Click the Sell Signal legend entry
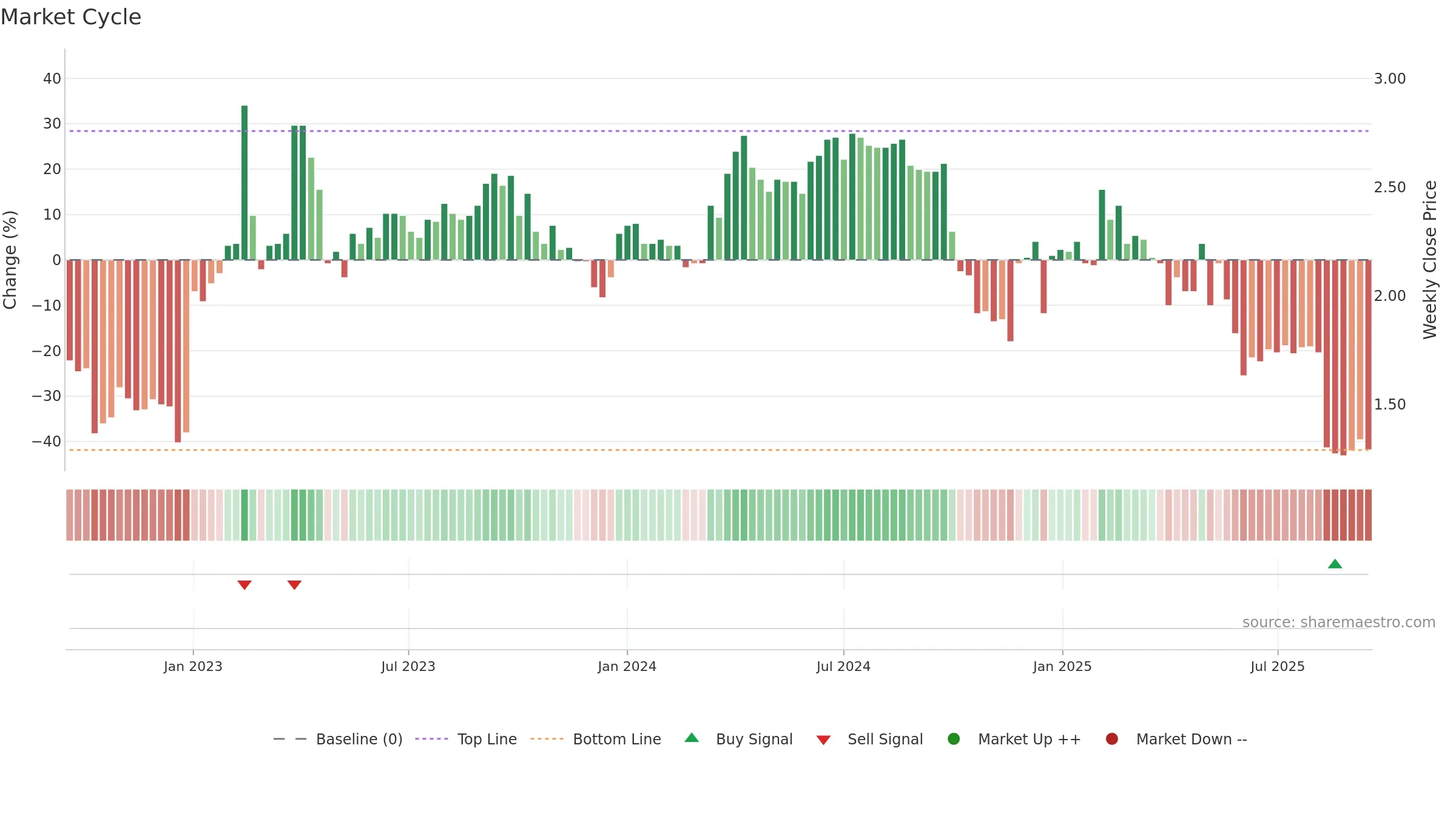 coord(869,739)
